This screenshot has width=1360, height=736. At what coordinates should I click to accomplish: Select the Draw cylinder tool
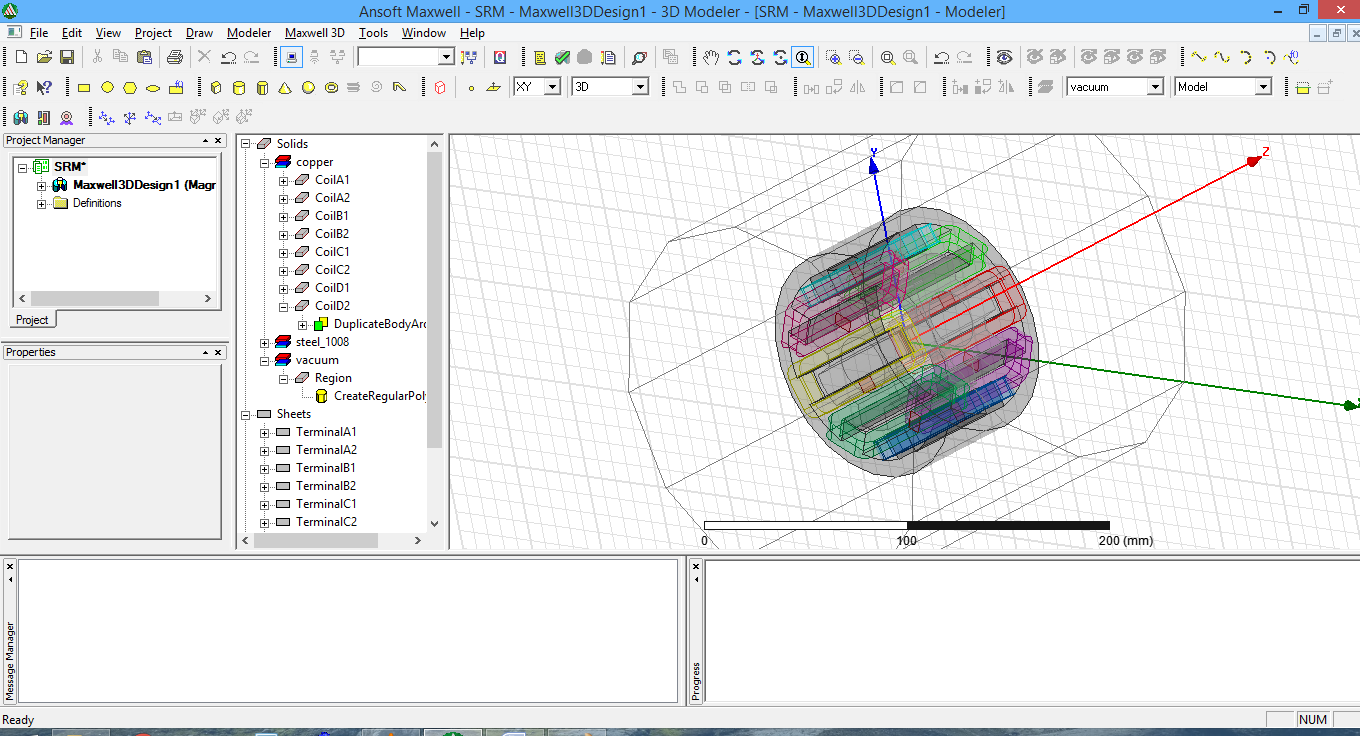238,87
